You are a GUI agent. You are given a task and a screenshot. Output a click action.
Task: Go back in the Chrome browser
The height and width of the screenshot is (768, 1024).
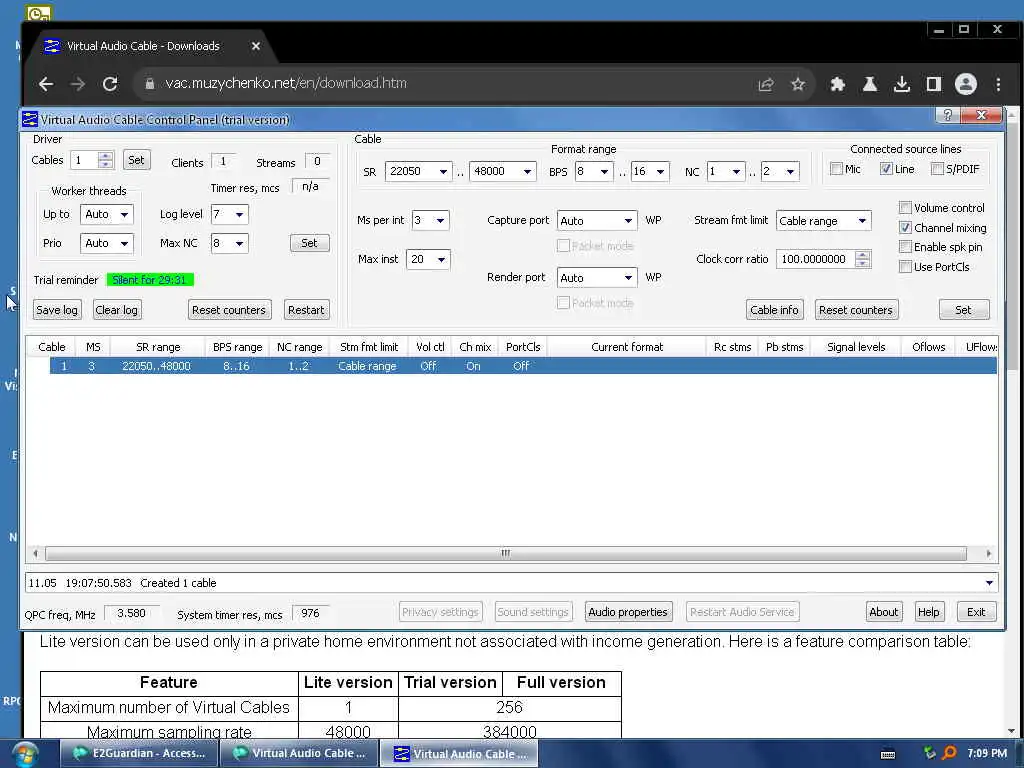46,84
